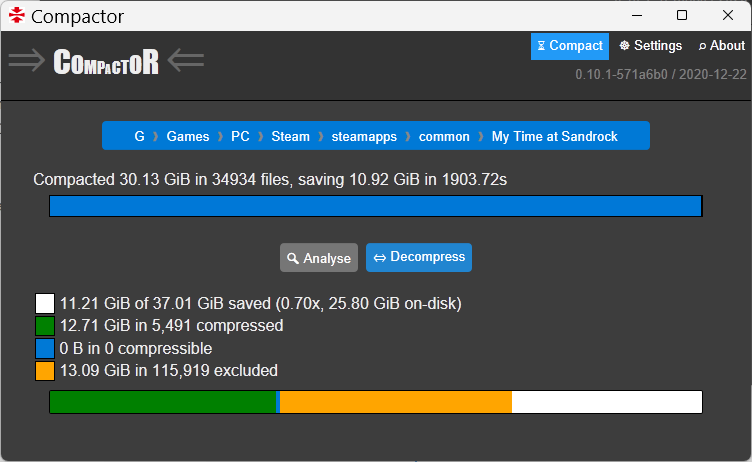Click the orange segment of the usage bar

pyautogui.click(x=395, y=402)
